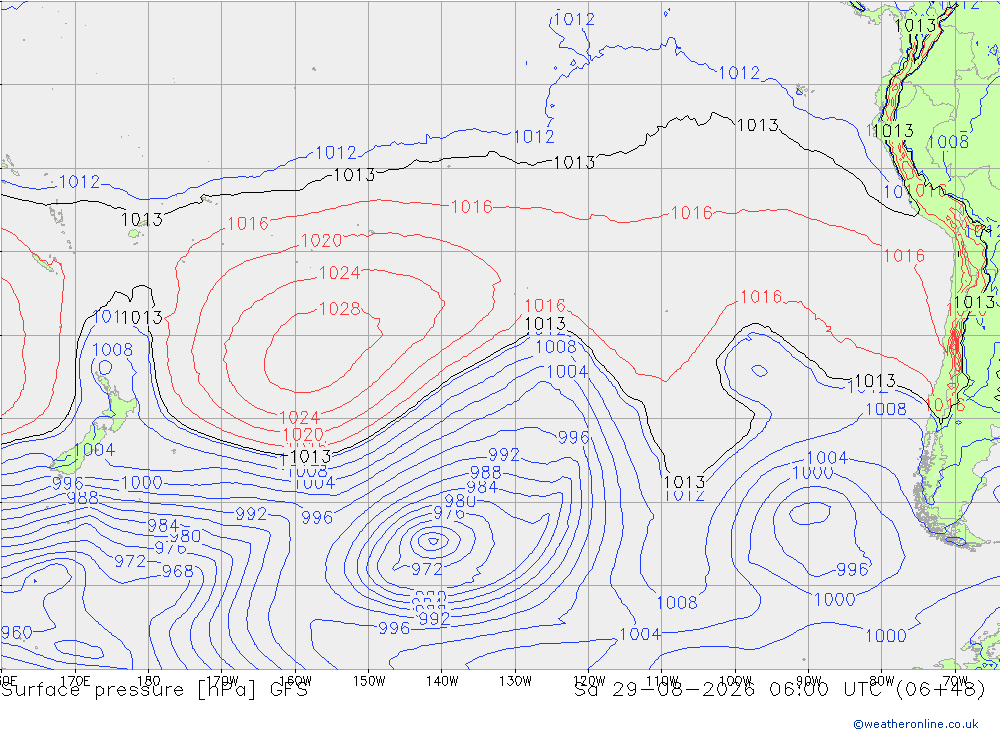Click the 170E longitude label

pyautogui.click(x=75, y=681)
